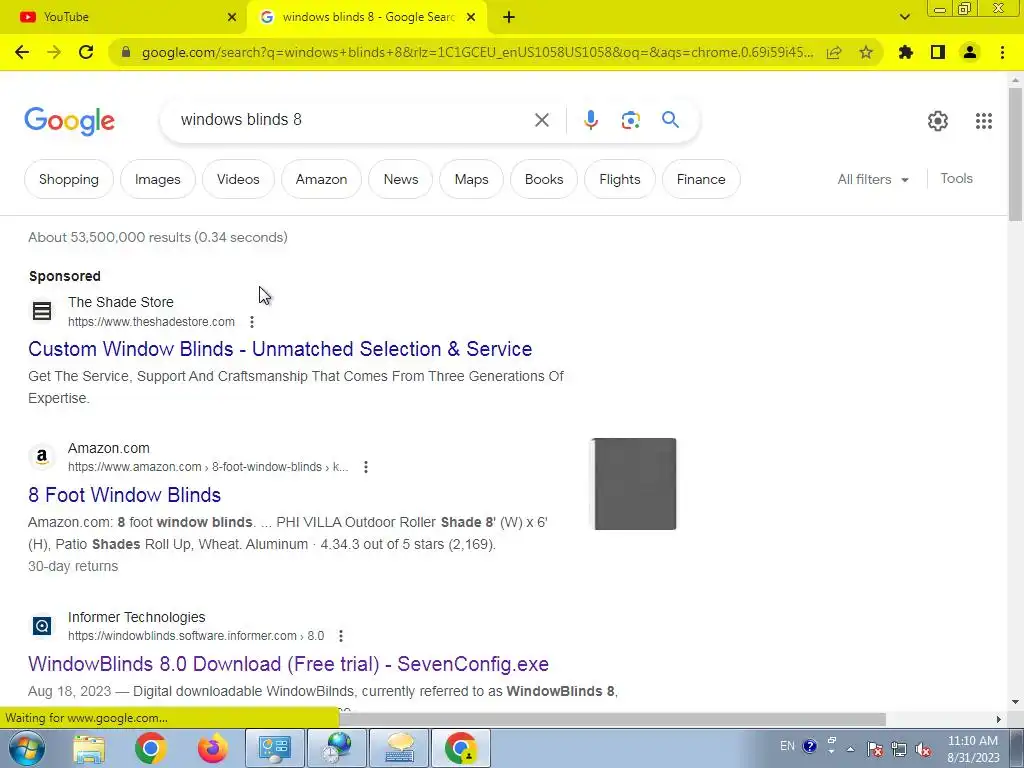Click the taskbar clock
The height and width of the screenshot is (768, 1024).
[x=973, y=749]
